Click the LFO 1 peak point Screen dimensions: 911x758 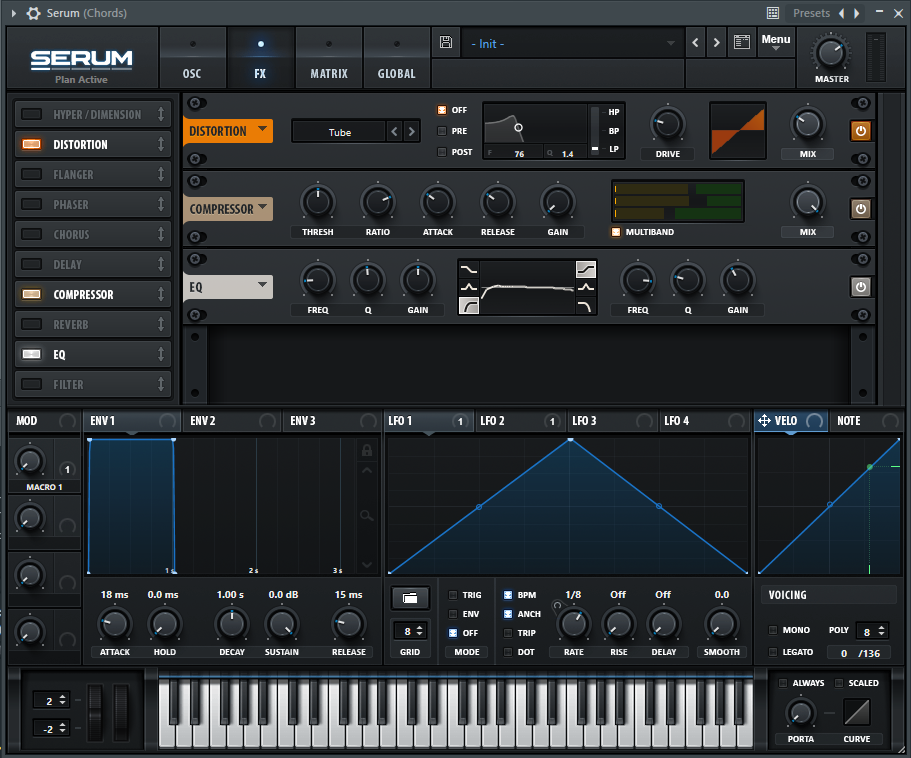coord(571,440)
